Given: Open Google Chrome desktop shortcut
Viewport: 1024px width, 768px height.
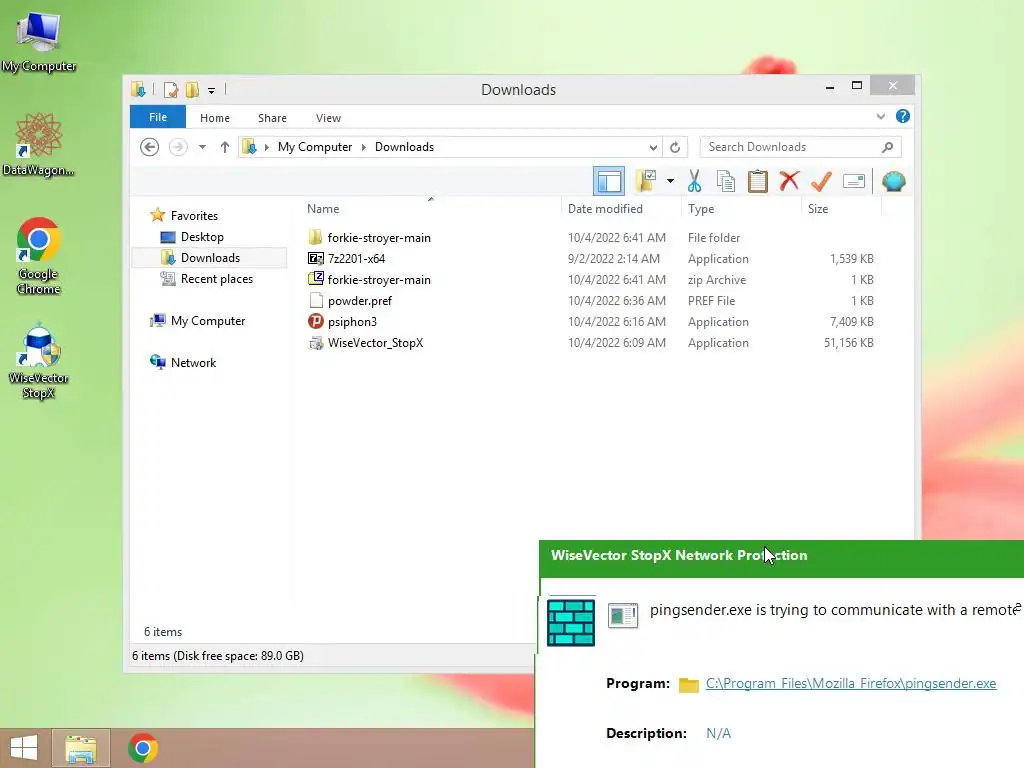Looking at the screenshot, I should click(x=39, y=256).
